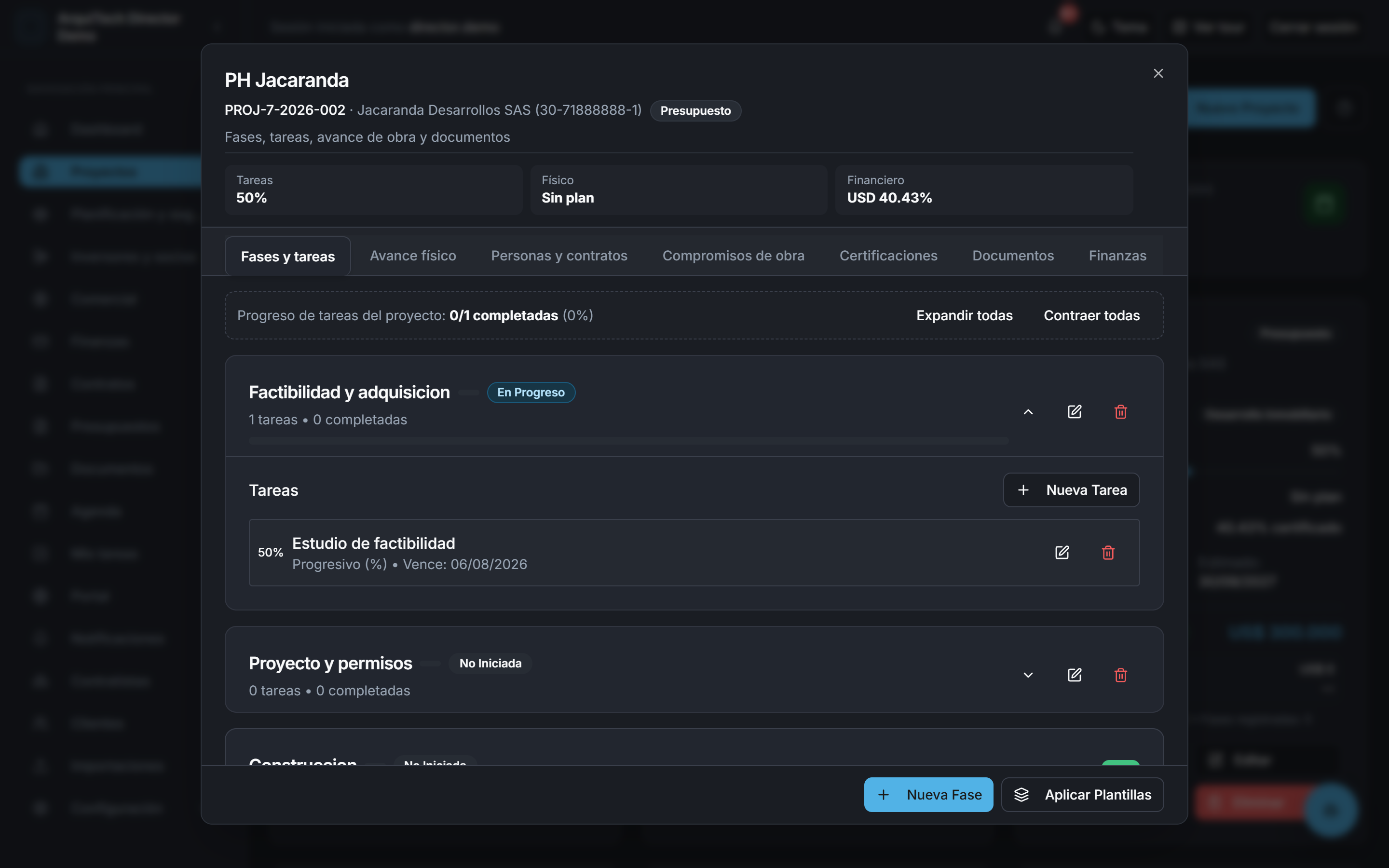
Task: Delete the Estudio de factibilidad task
Action: (1108, 552)
